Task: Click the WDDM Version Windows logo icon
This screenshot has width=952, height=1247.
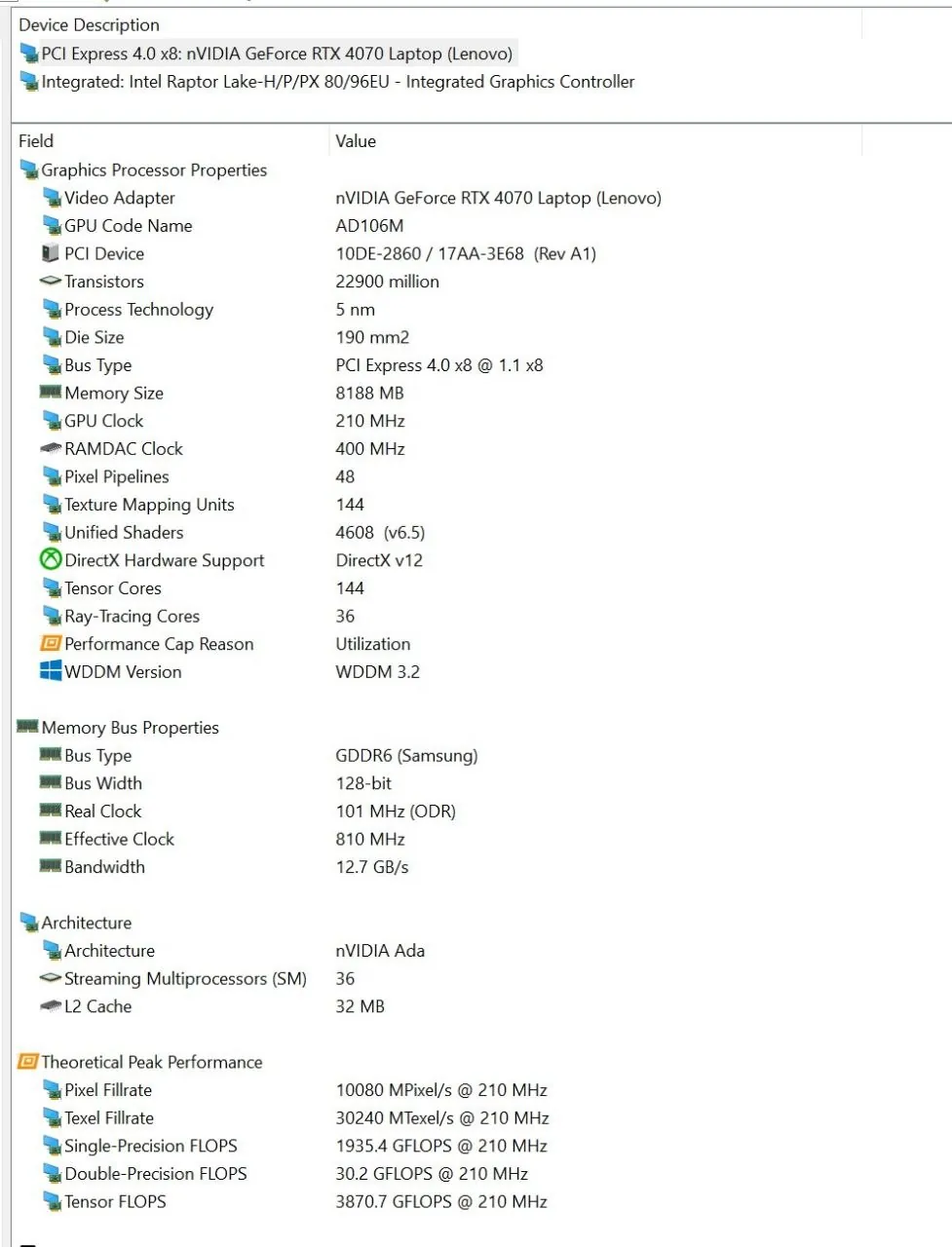Action: pos(51,671)
